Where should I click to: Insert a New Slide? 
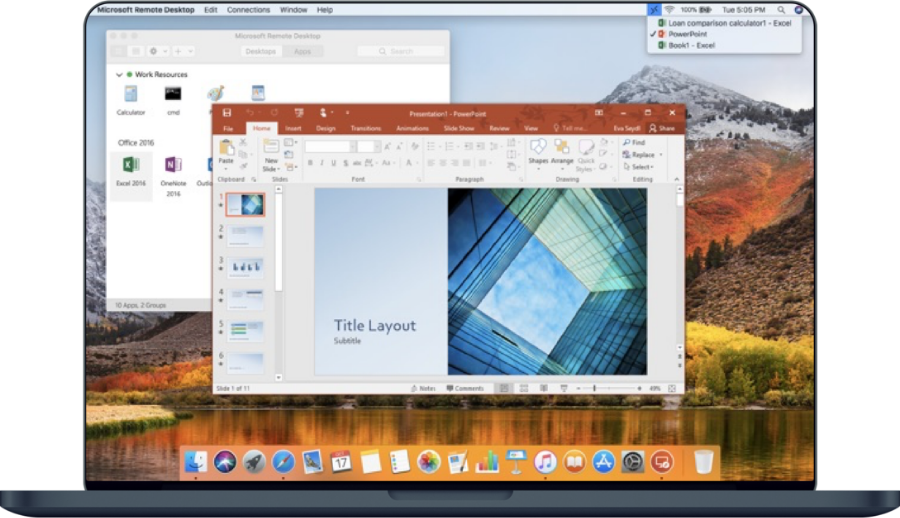[271, 155]
